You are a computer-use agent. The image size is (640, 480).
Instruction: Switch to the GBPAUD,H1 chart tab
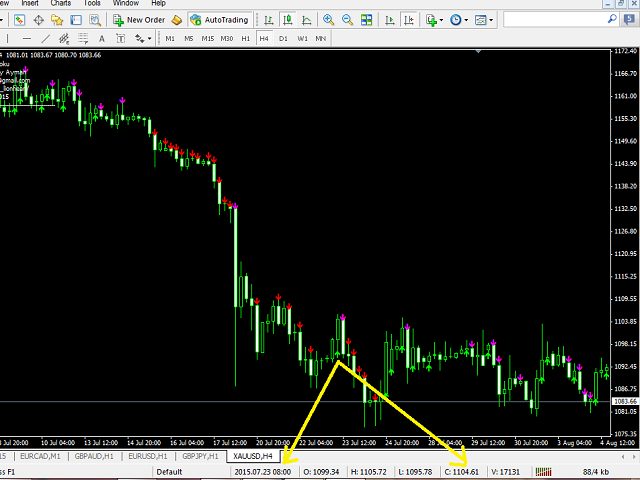coord(94,456)
